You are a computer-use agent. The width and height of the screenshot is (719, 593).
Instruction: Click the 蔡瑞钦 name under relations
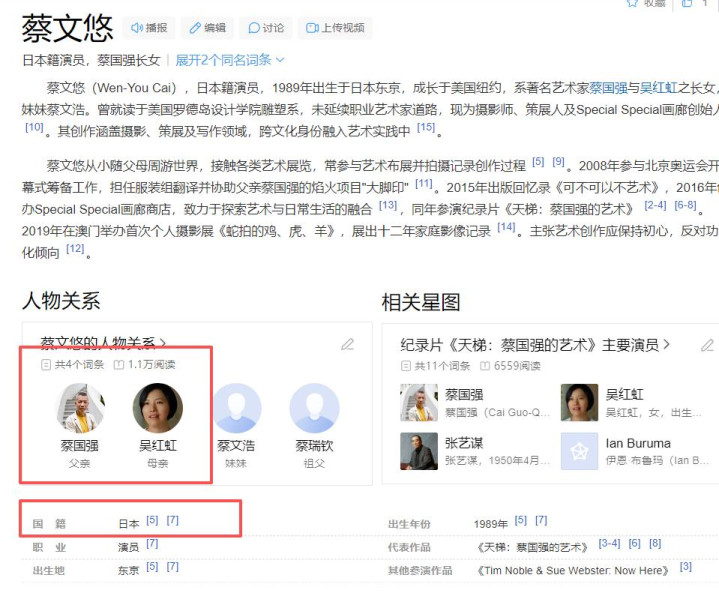[315, 446]
